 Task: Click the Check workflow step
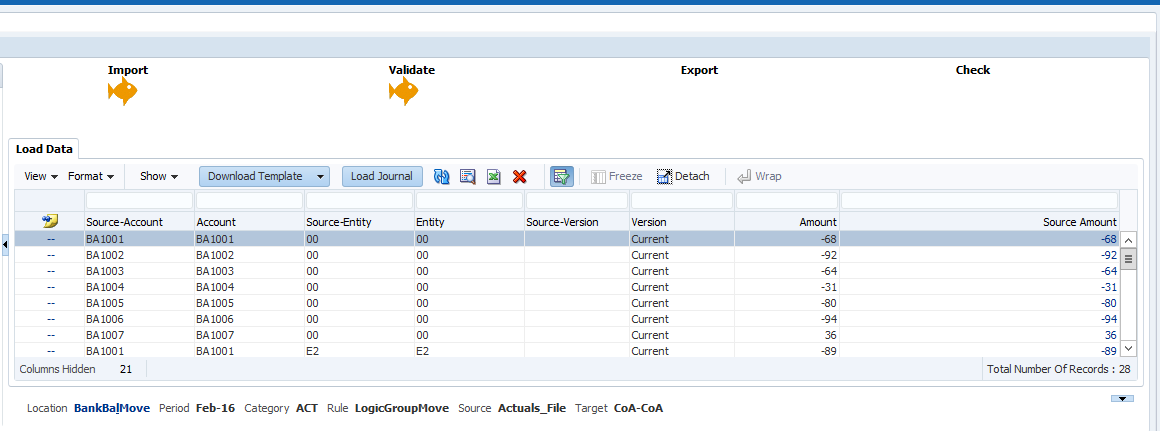(x=973, y=70)
